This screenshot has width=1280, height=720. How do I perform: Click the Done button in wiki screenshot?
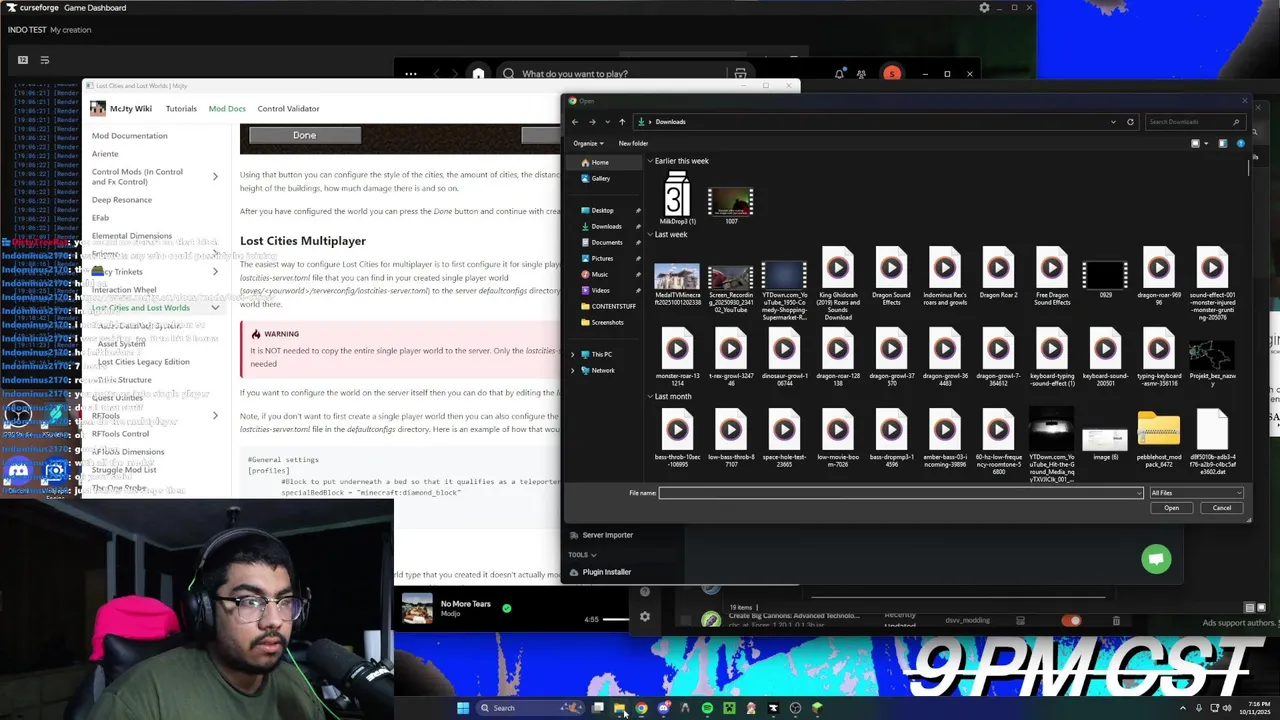304,135
